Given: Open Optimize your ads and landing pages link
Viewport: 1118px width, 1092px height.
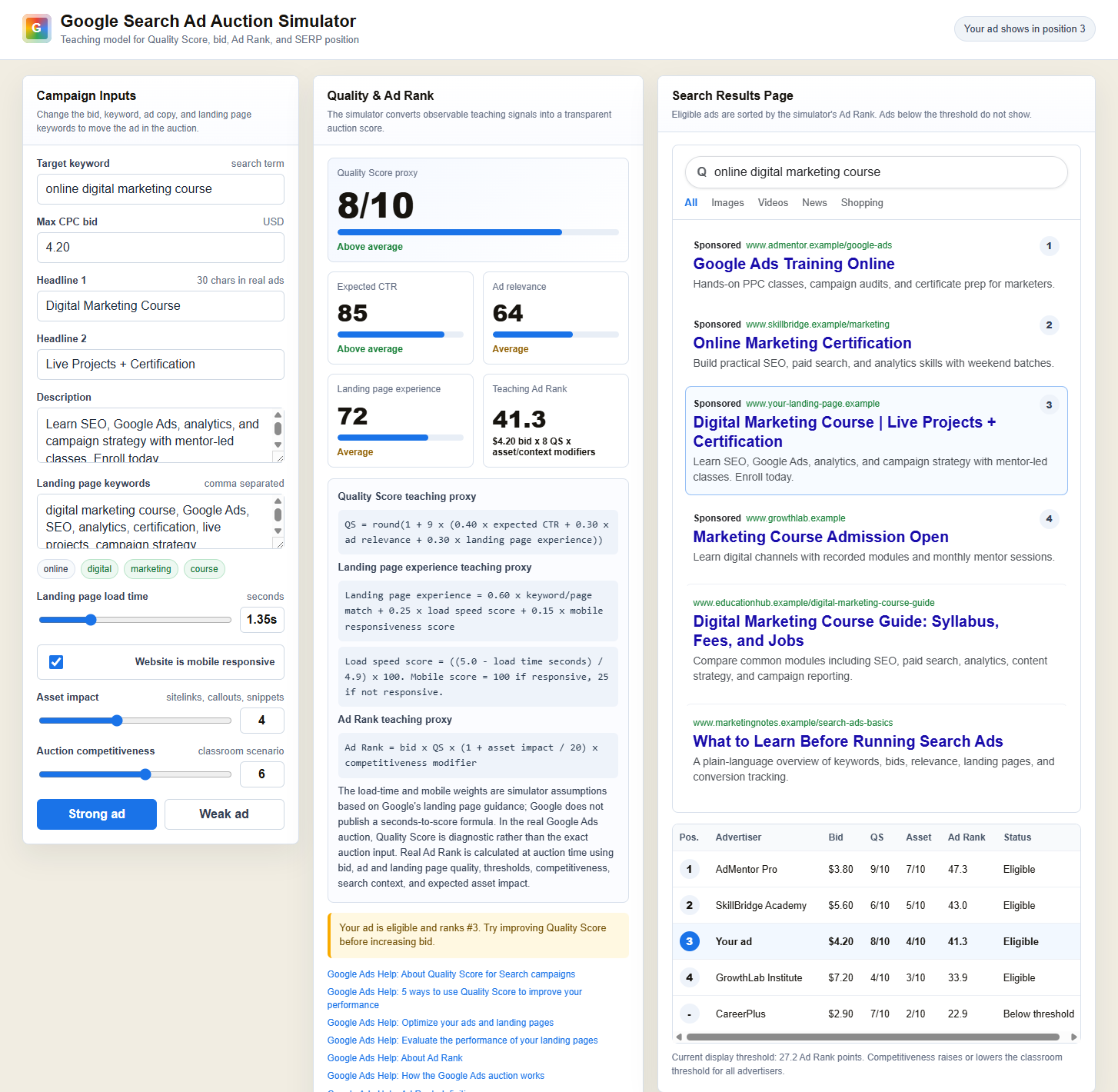Looking at the screenshot, I should [x=441, y=1023].
